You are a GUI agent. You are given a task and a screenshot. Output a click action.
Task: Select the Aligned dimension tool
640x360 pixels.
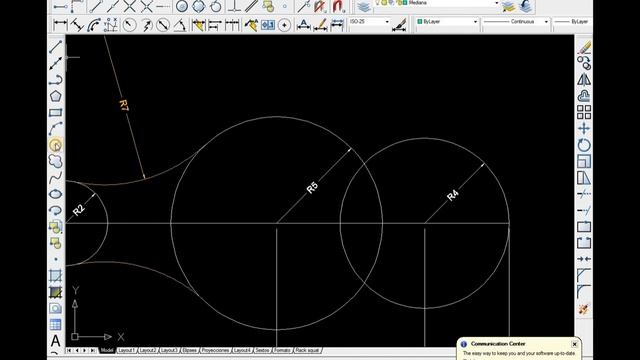tap(77, 25)
